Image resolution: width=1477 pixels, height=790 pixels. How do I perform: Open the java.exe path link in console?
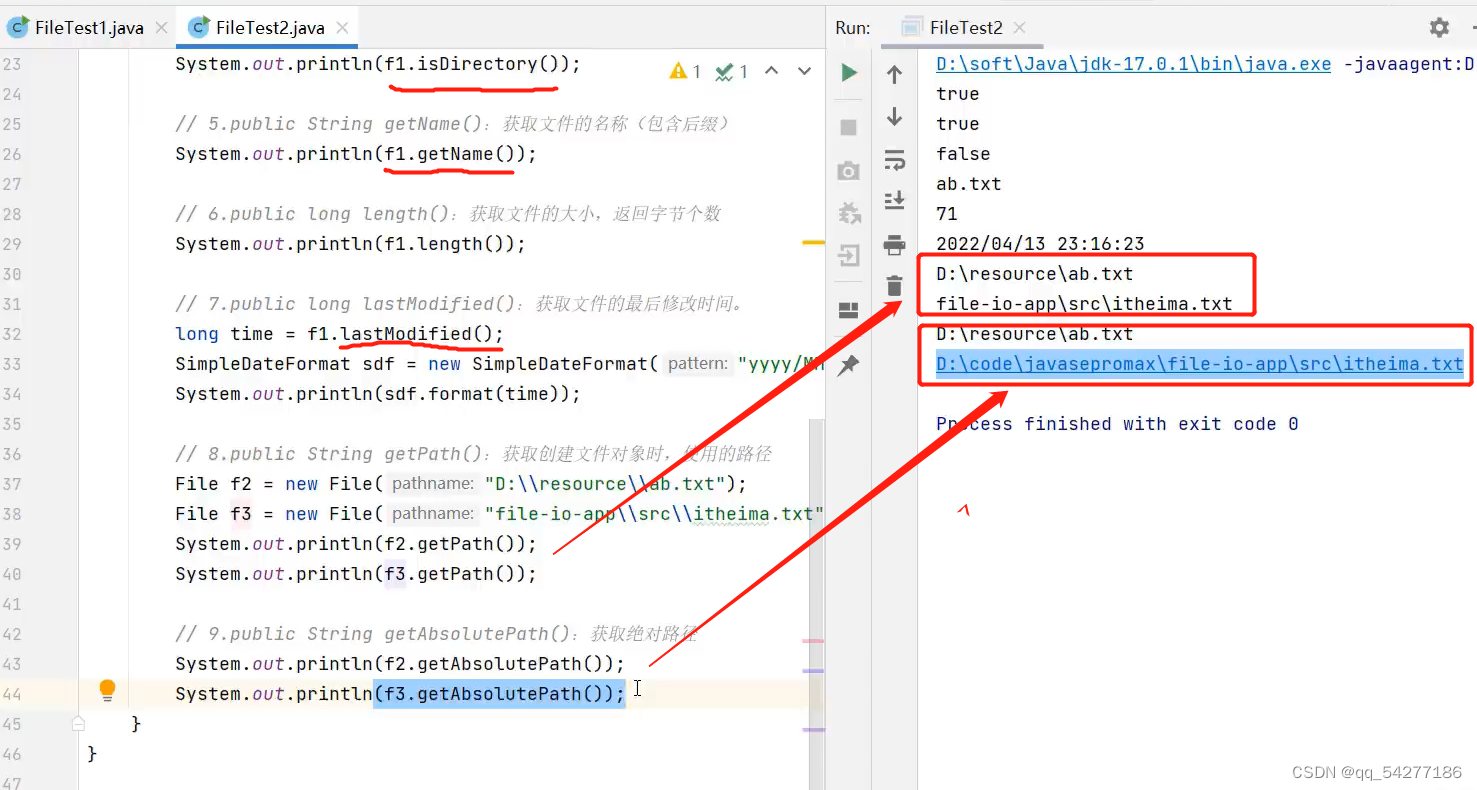click(x=1133, y=64)
